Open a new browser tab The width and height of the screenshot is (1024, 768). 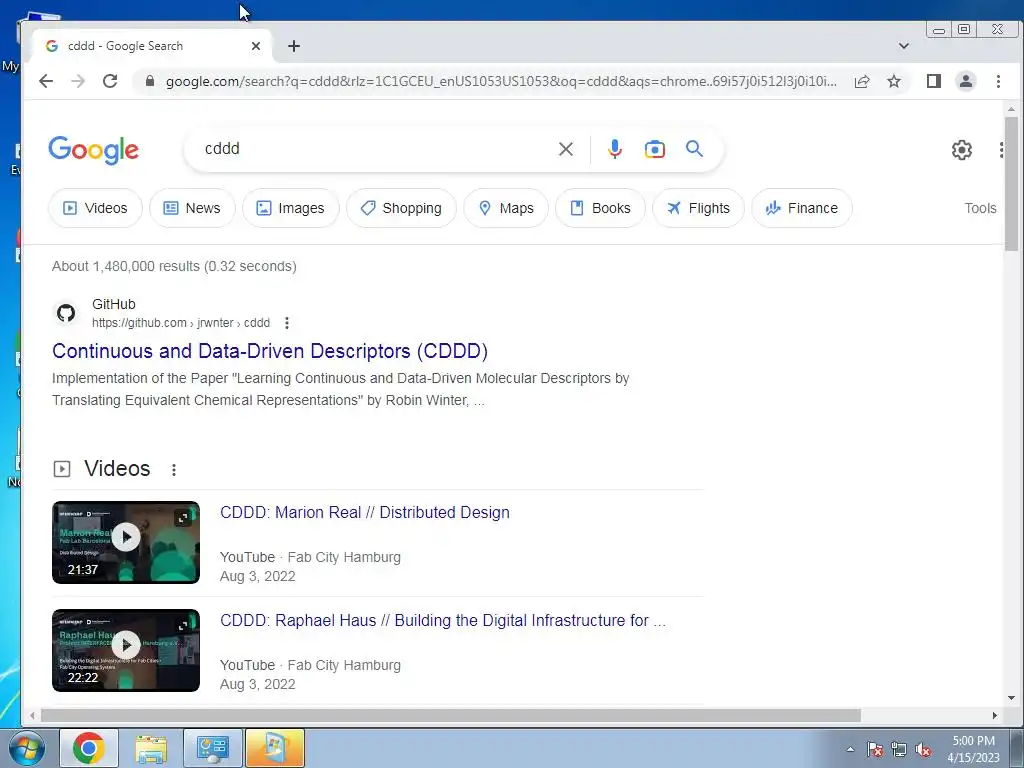click(x=294, y=46)
